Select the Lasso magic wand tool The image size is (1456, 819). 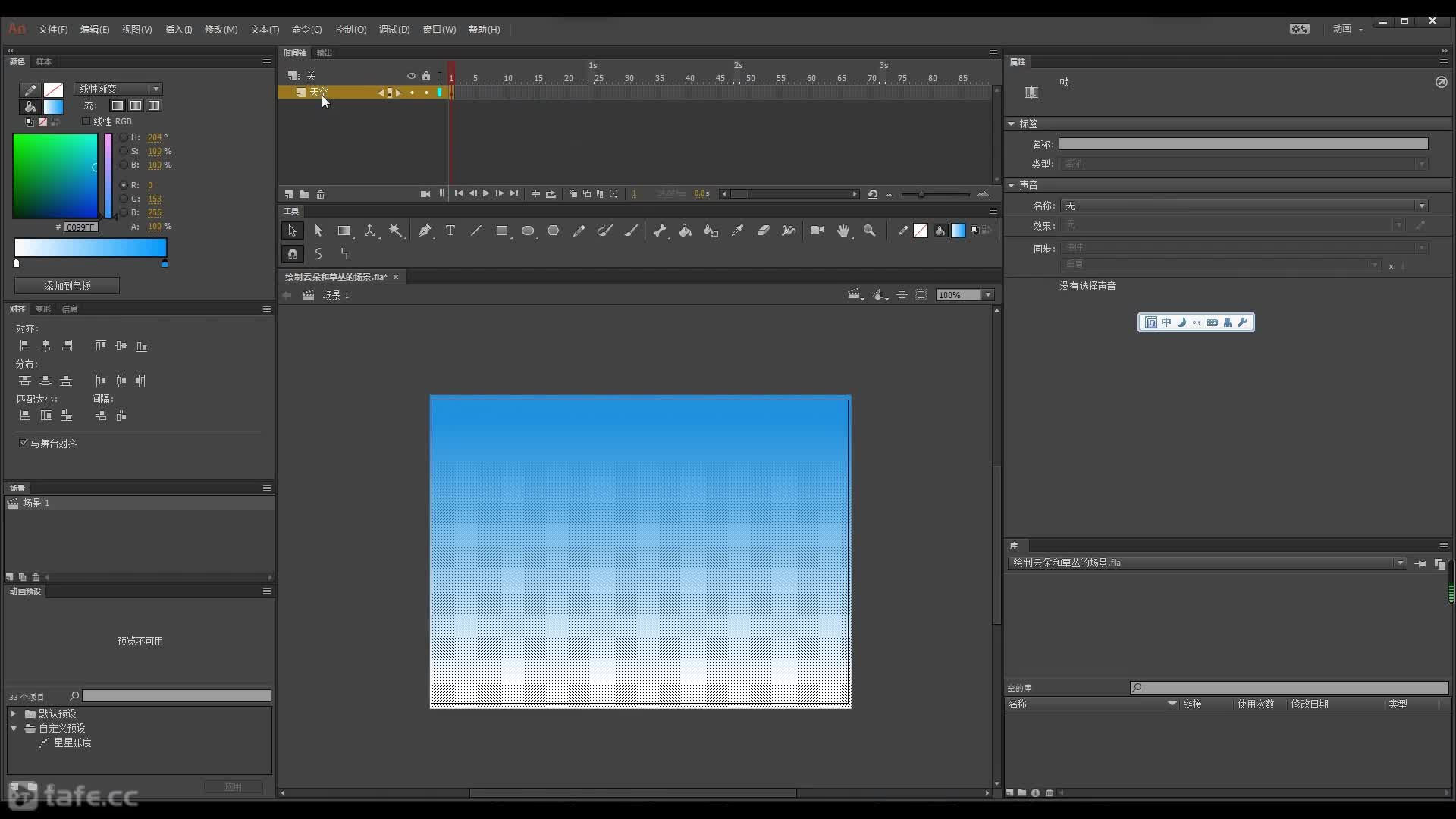[396, 231]
